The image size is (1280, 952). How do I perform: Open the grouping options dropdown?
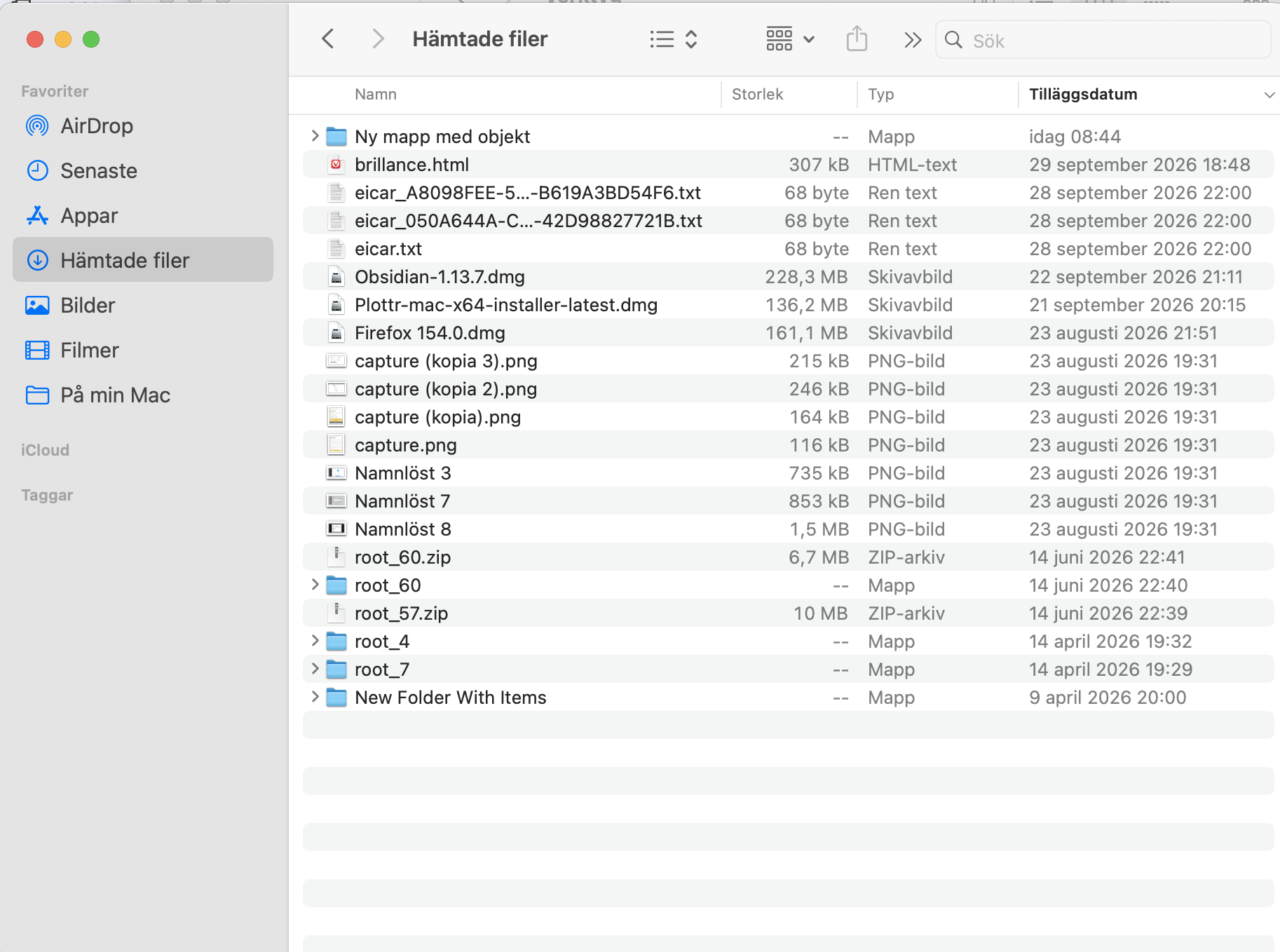(x=790, y=39)
